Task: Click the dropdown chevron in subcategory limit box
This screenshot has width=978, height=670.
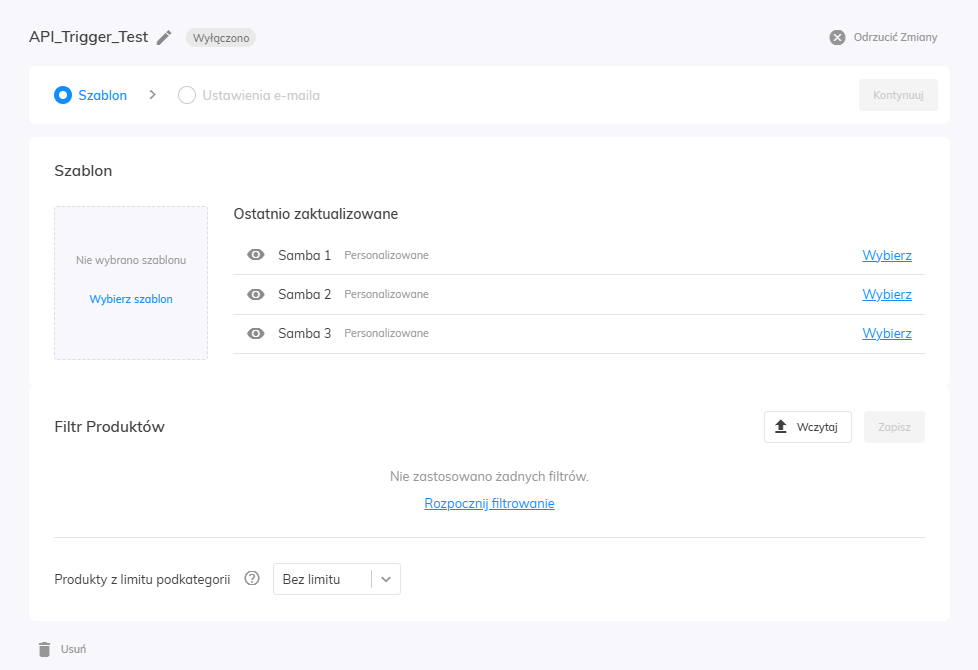Action: tap(386, 579)
